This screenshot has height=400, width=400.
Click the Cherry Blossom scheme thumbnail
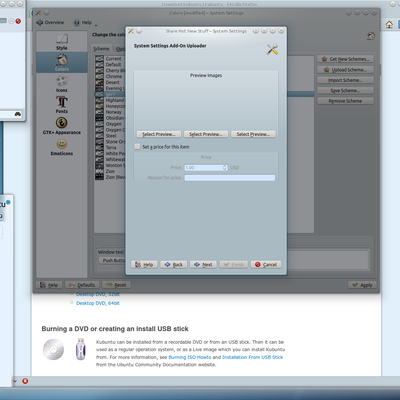coord(99,70)
